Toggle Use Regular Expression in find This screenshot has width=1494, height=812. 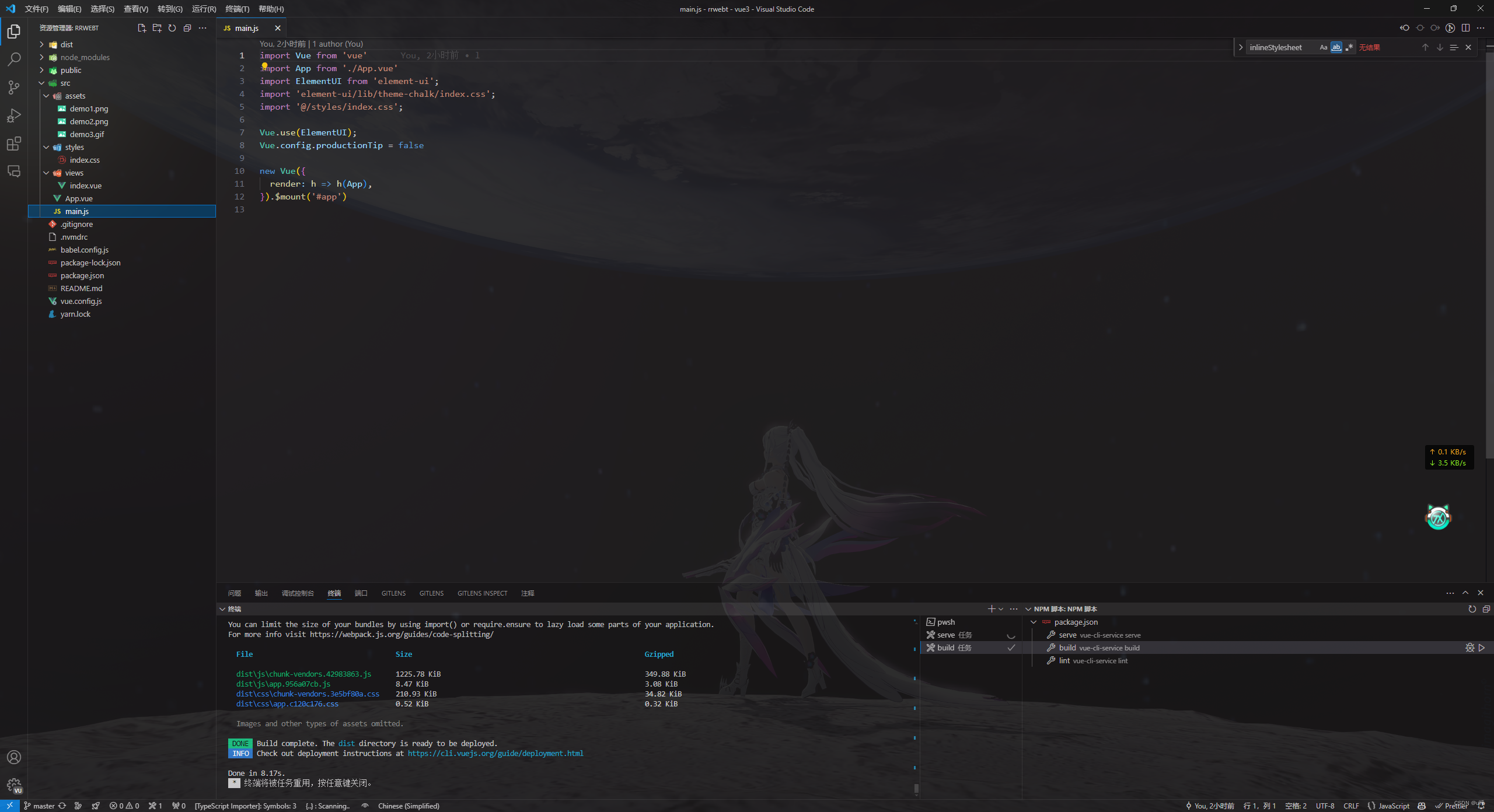click(1349, 47)
